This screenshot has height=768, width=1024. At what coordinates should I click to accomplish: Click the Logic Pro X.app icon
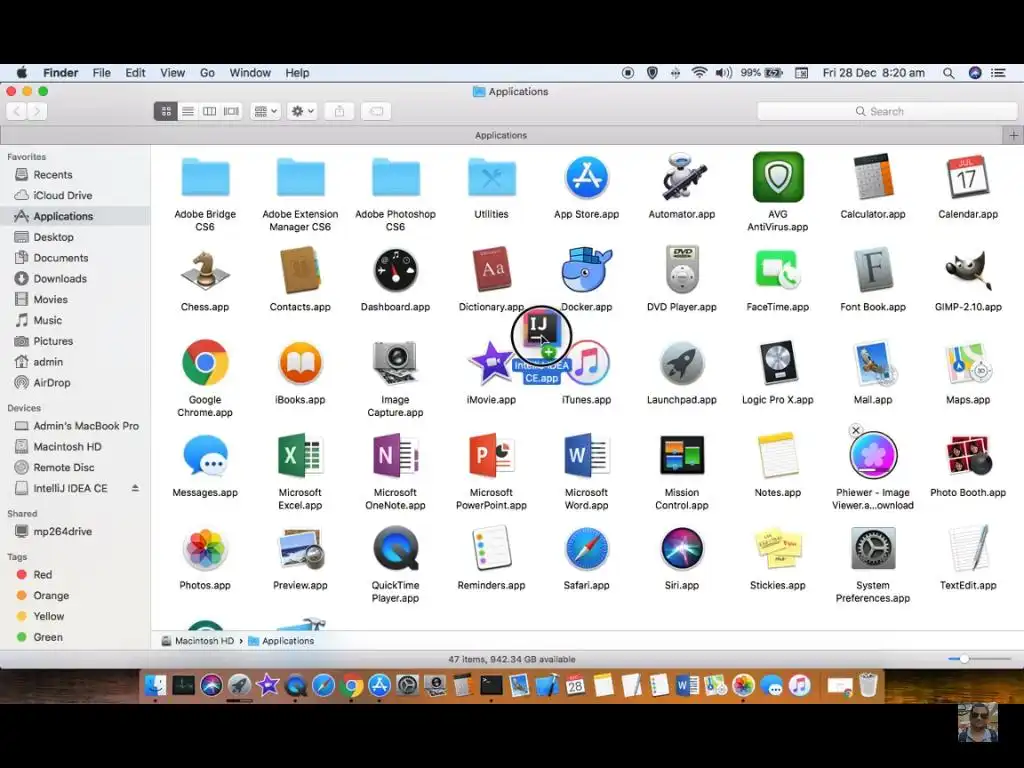[x=778, y=362]
